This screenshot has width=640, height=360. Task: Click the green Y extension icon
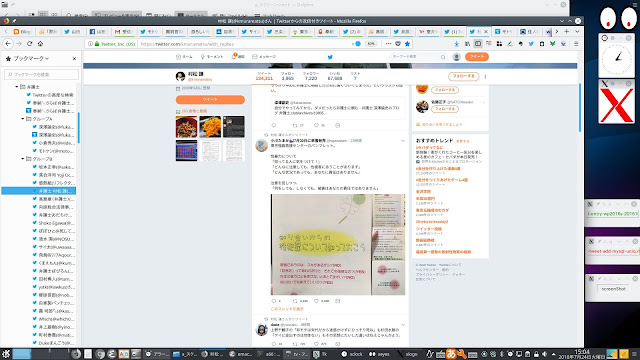coord(552,44)
